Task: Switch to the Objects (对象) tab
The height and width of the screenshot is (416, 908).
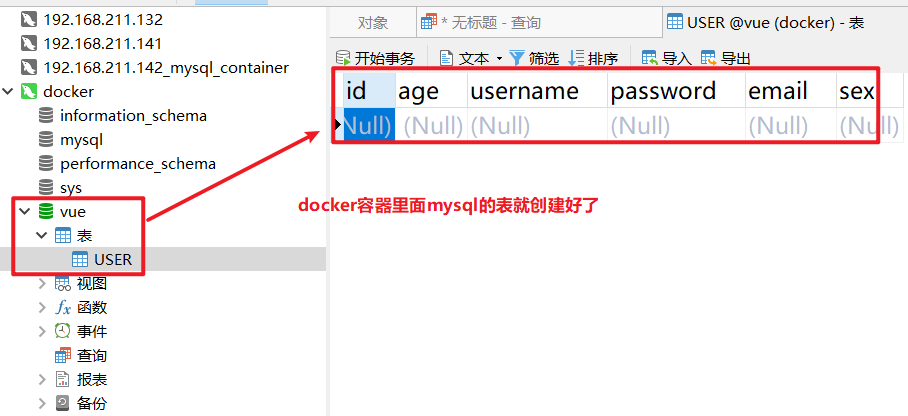Action: point(372,22)
